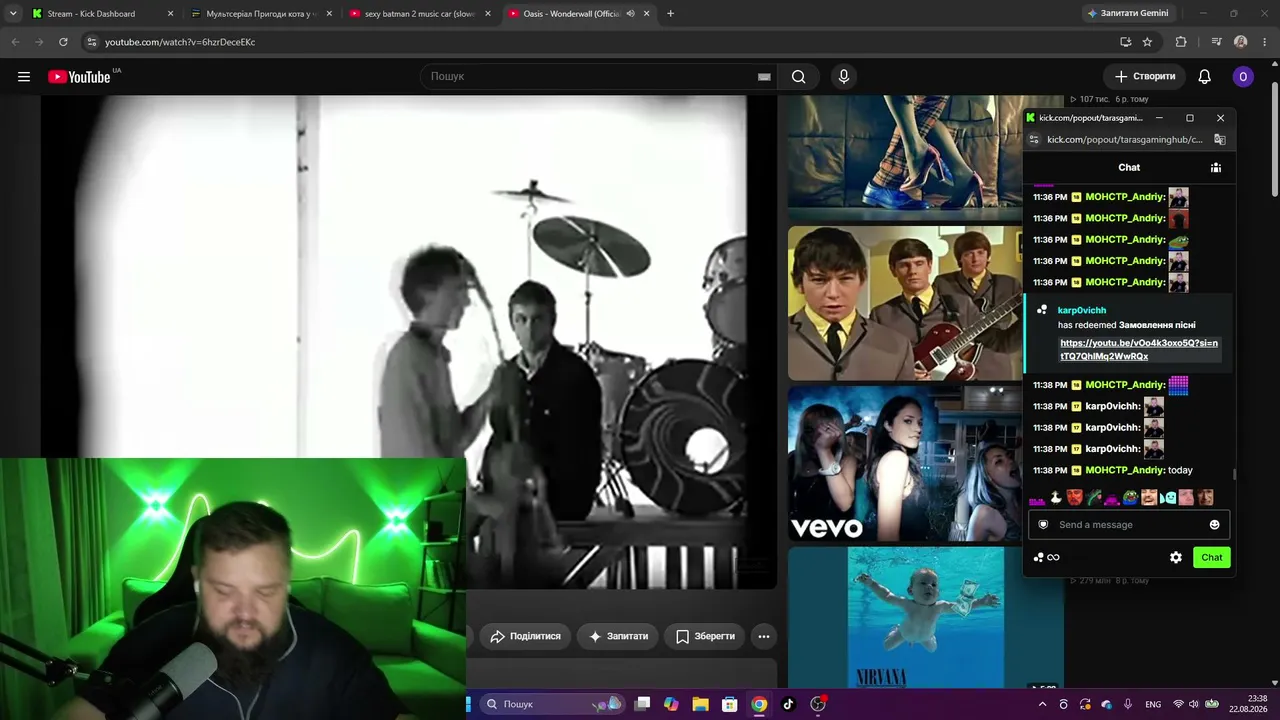This screenshot has height=720, width=1280.
Task: Bookmark this page with the star icon
Action: click(1147, 42)
